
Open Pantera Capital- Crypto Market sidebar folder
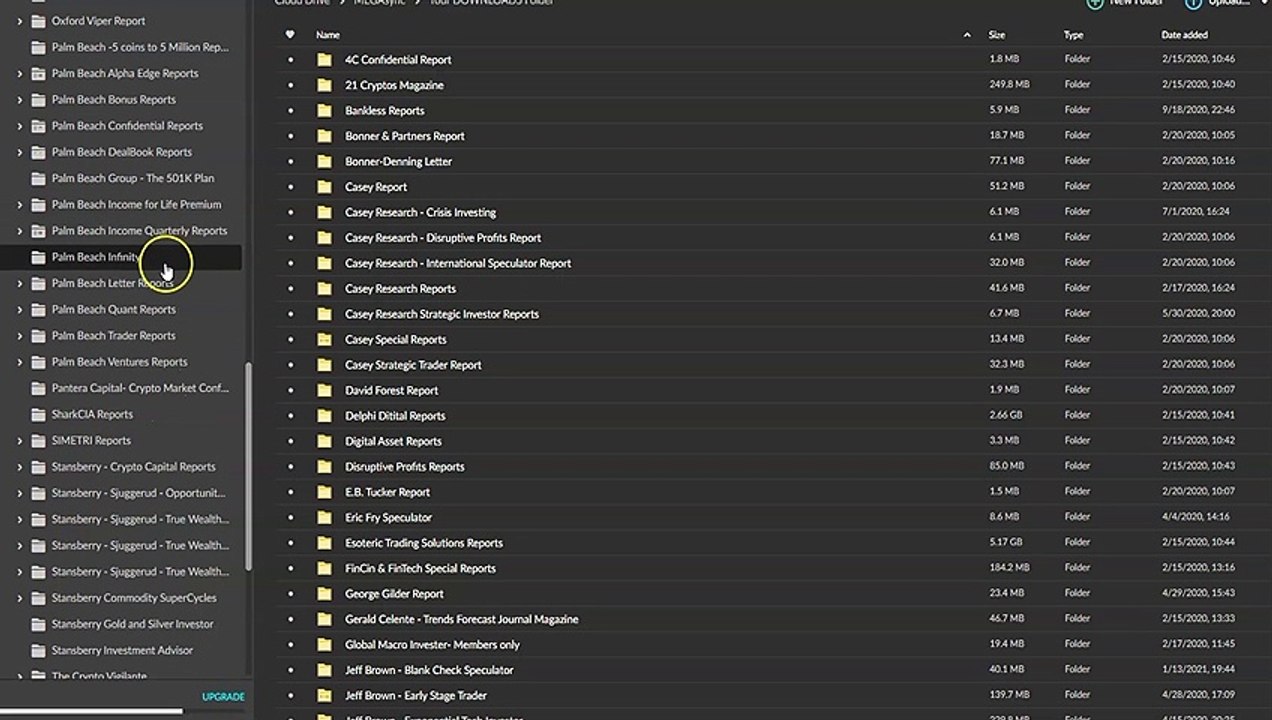[x=140, y=388]
